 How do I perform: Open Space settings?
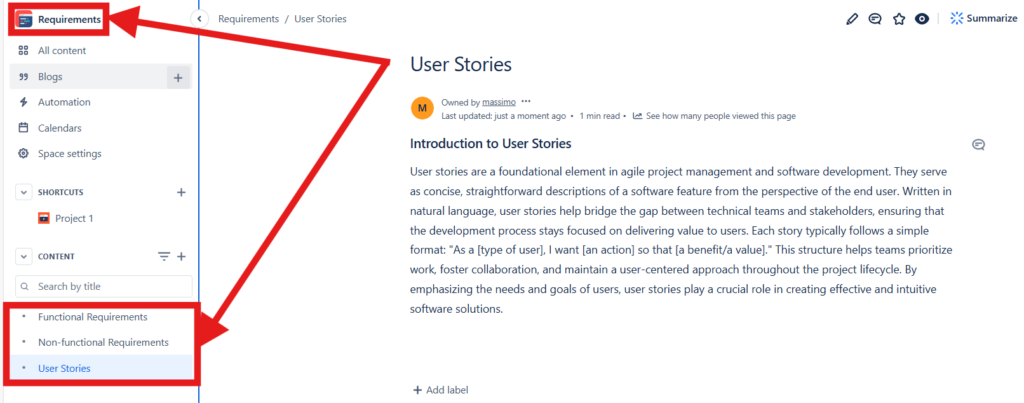(69, 154)
